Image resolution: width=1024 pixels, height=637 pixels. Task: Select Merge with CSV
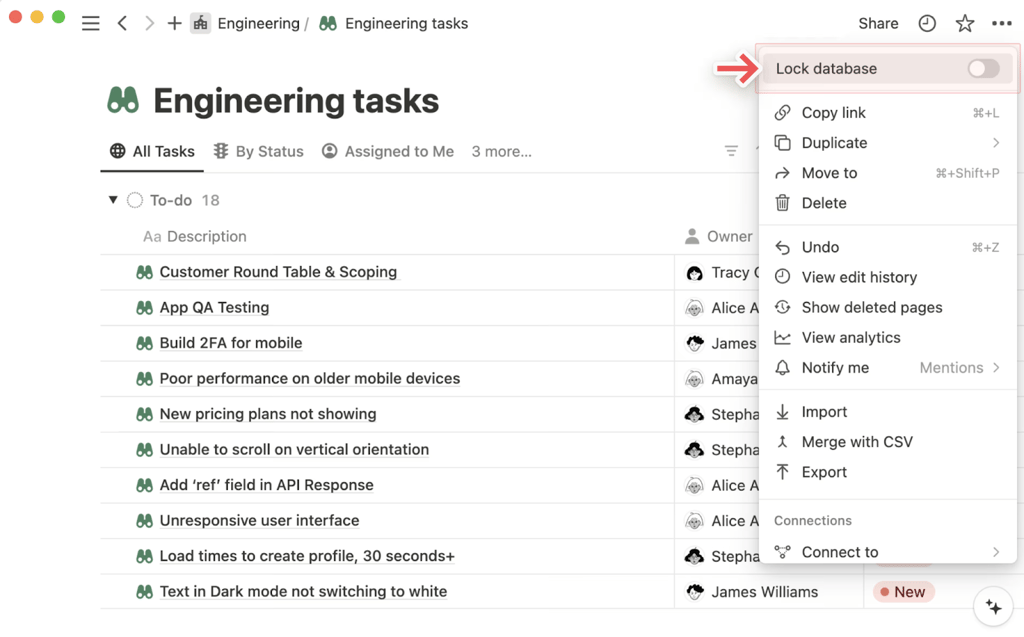point(856,441)
